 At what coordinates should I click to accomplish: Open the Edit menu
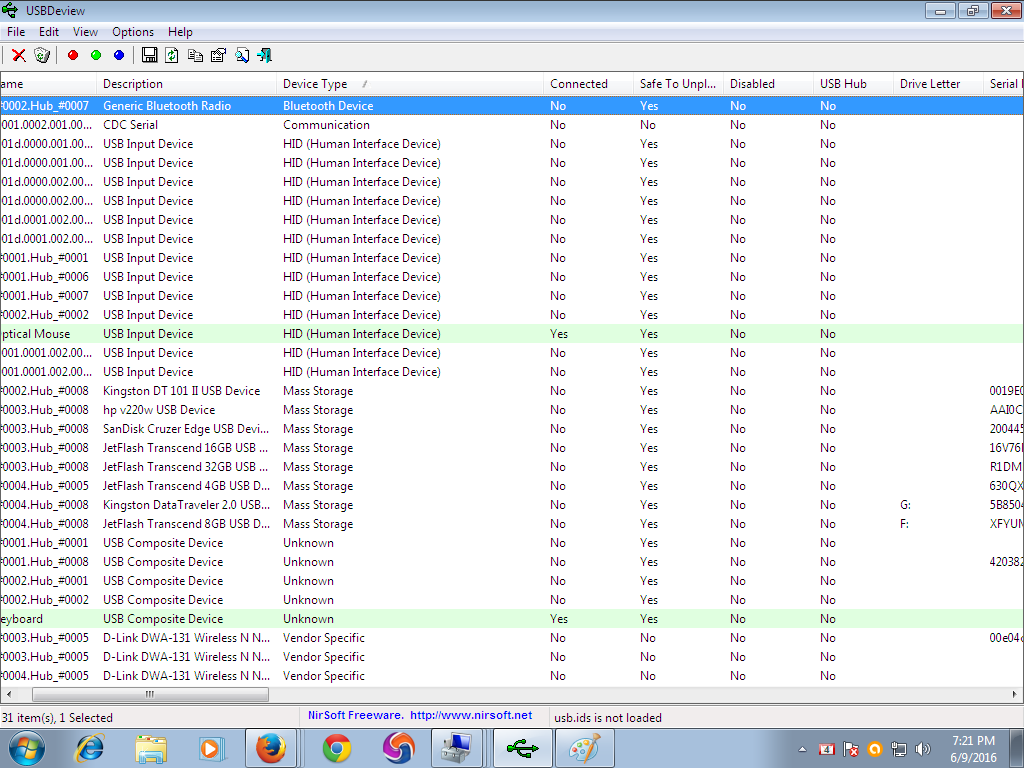pyautogui.click(x=49, y=32)
